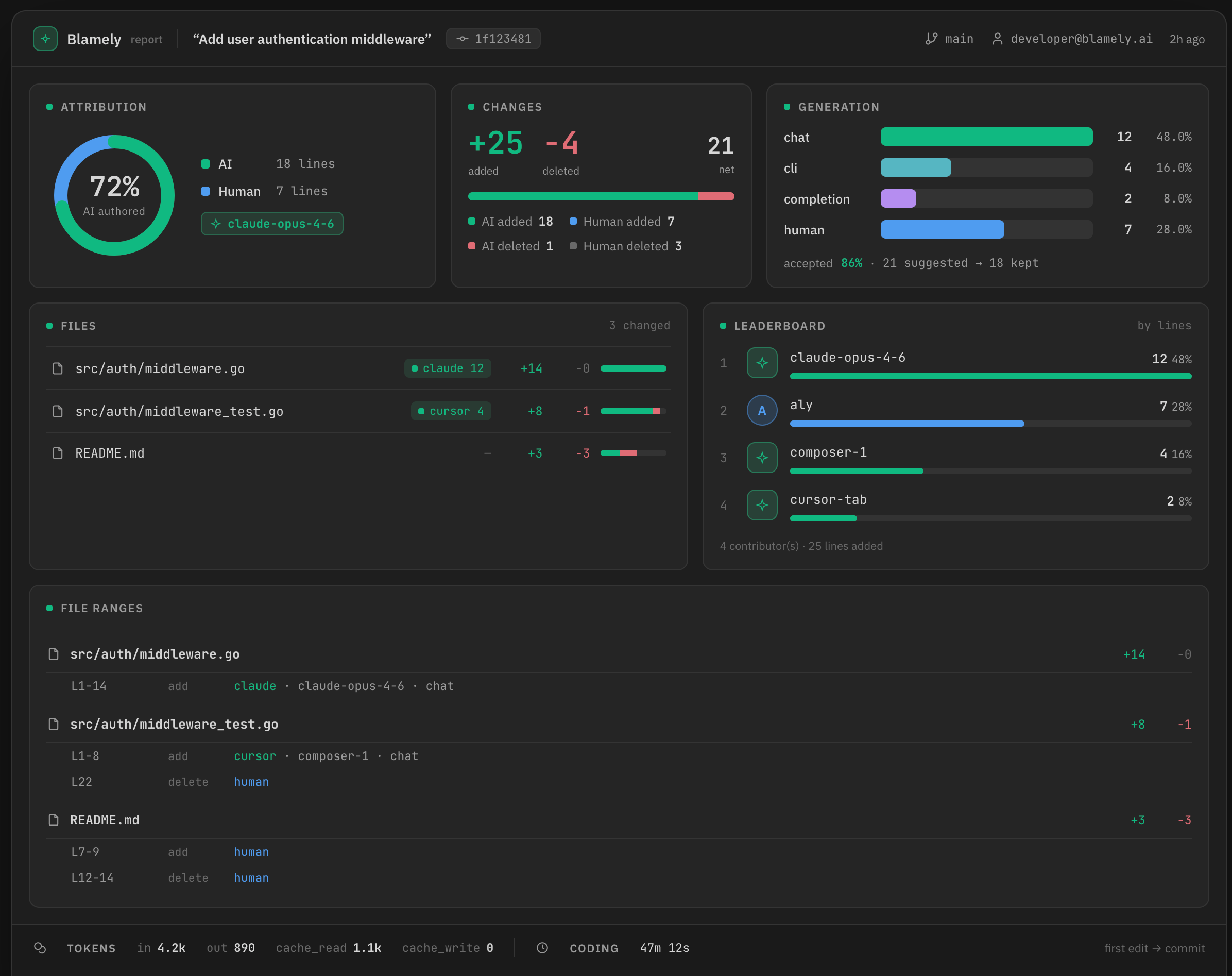Click the green AI legend swatch

point(206,164)
